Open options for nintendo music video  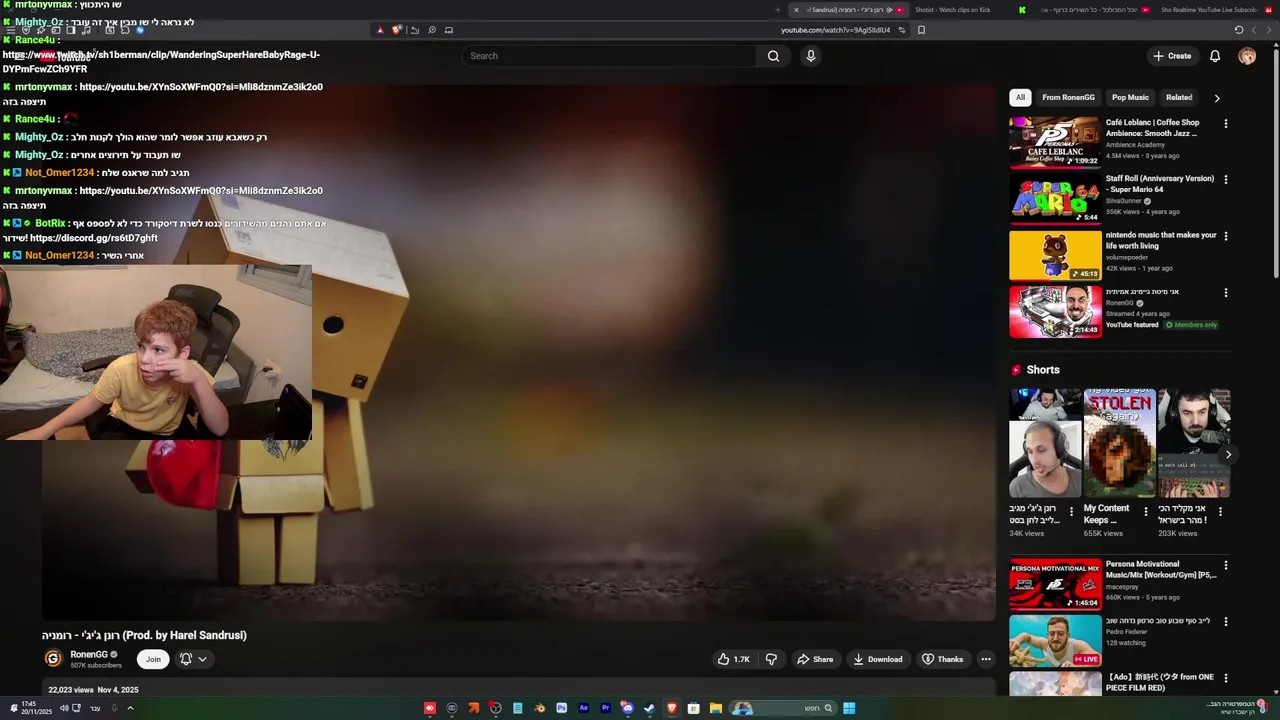[x=1226, y=237]
